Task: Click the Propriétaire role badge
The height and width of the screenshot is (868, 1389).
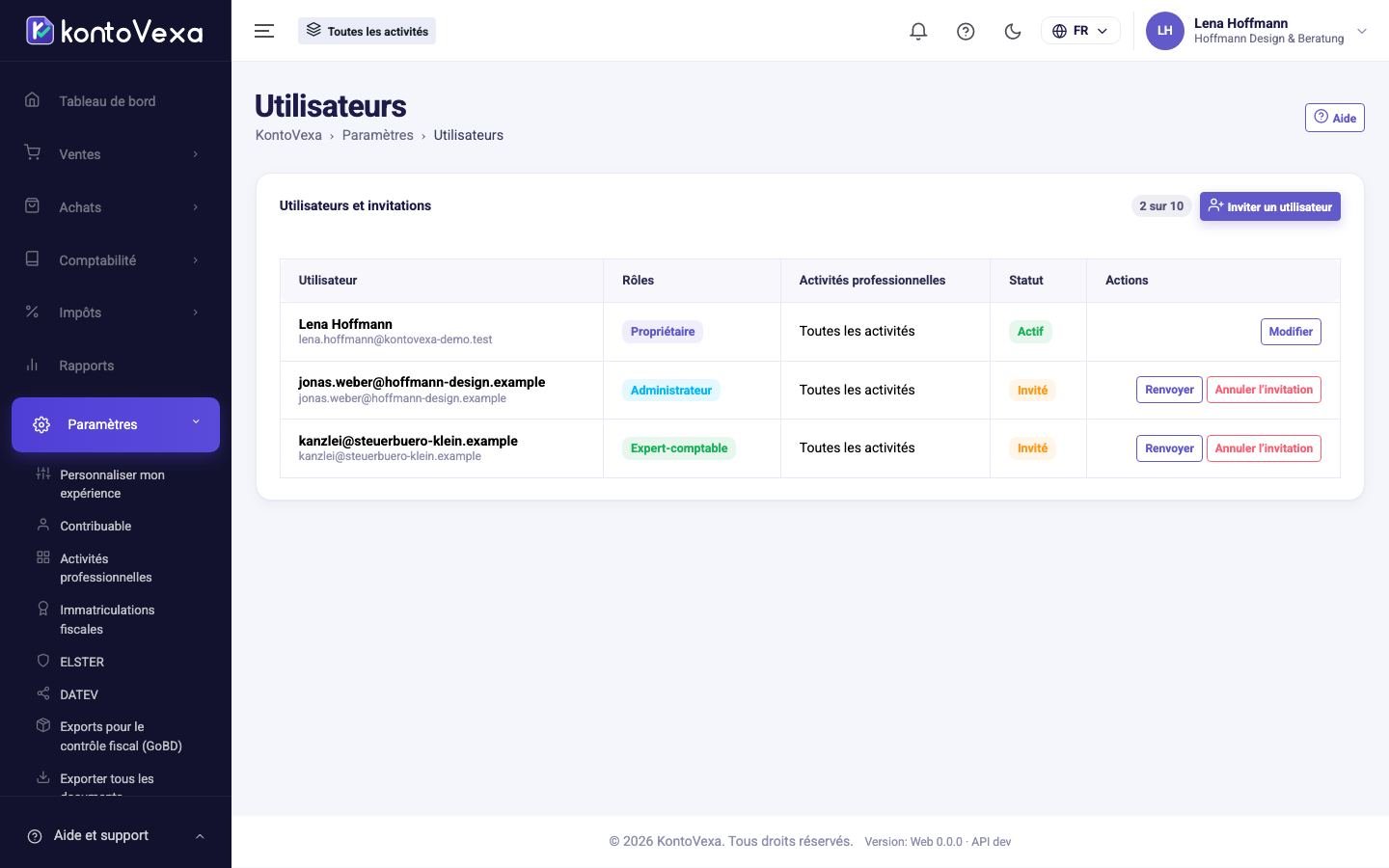Action: tap(663, 332)
